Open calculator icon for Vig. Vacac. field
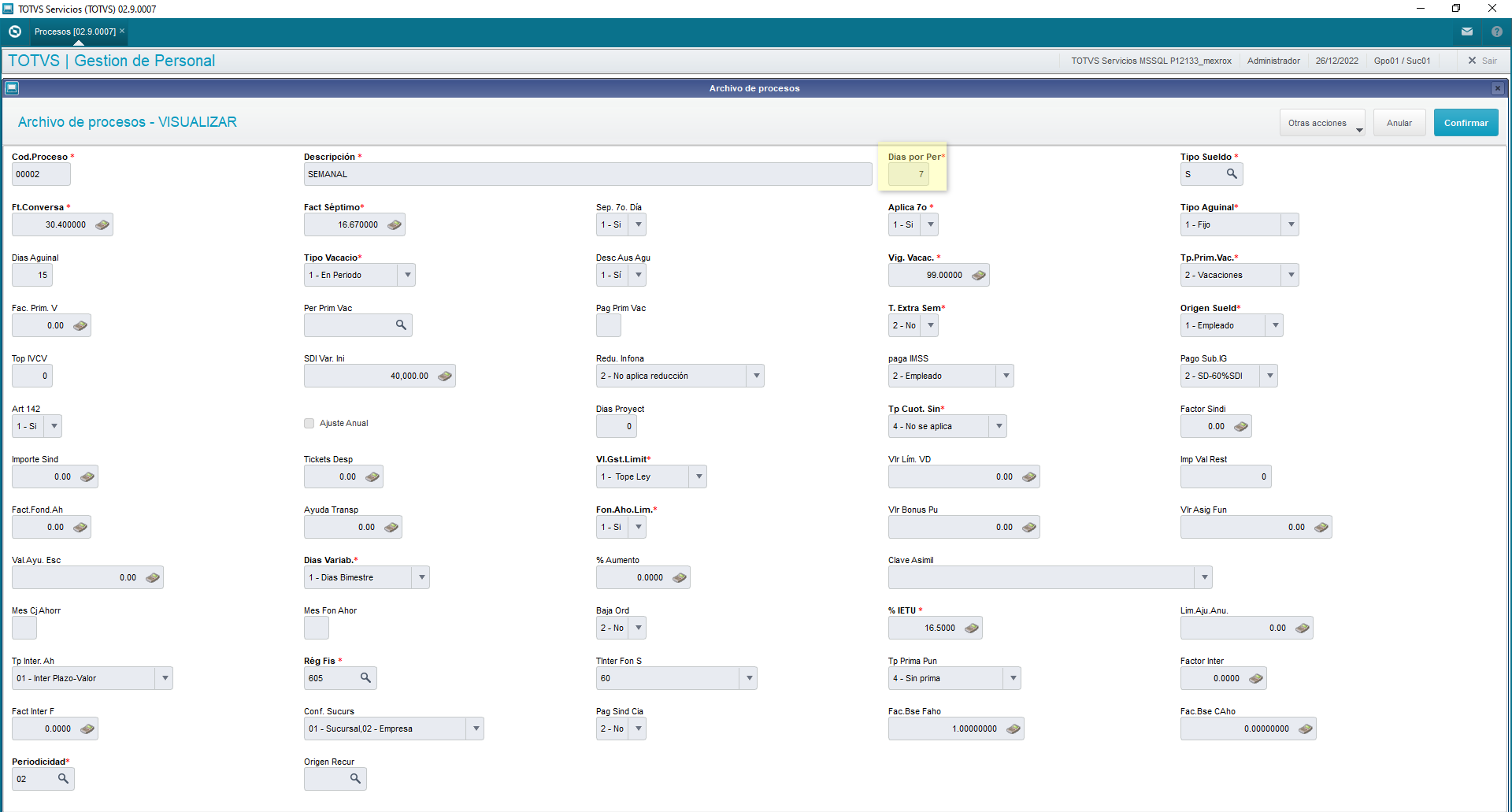 [x=979, y=276]
